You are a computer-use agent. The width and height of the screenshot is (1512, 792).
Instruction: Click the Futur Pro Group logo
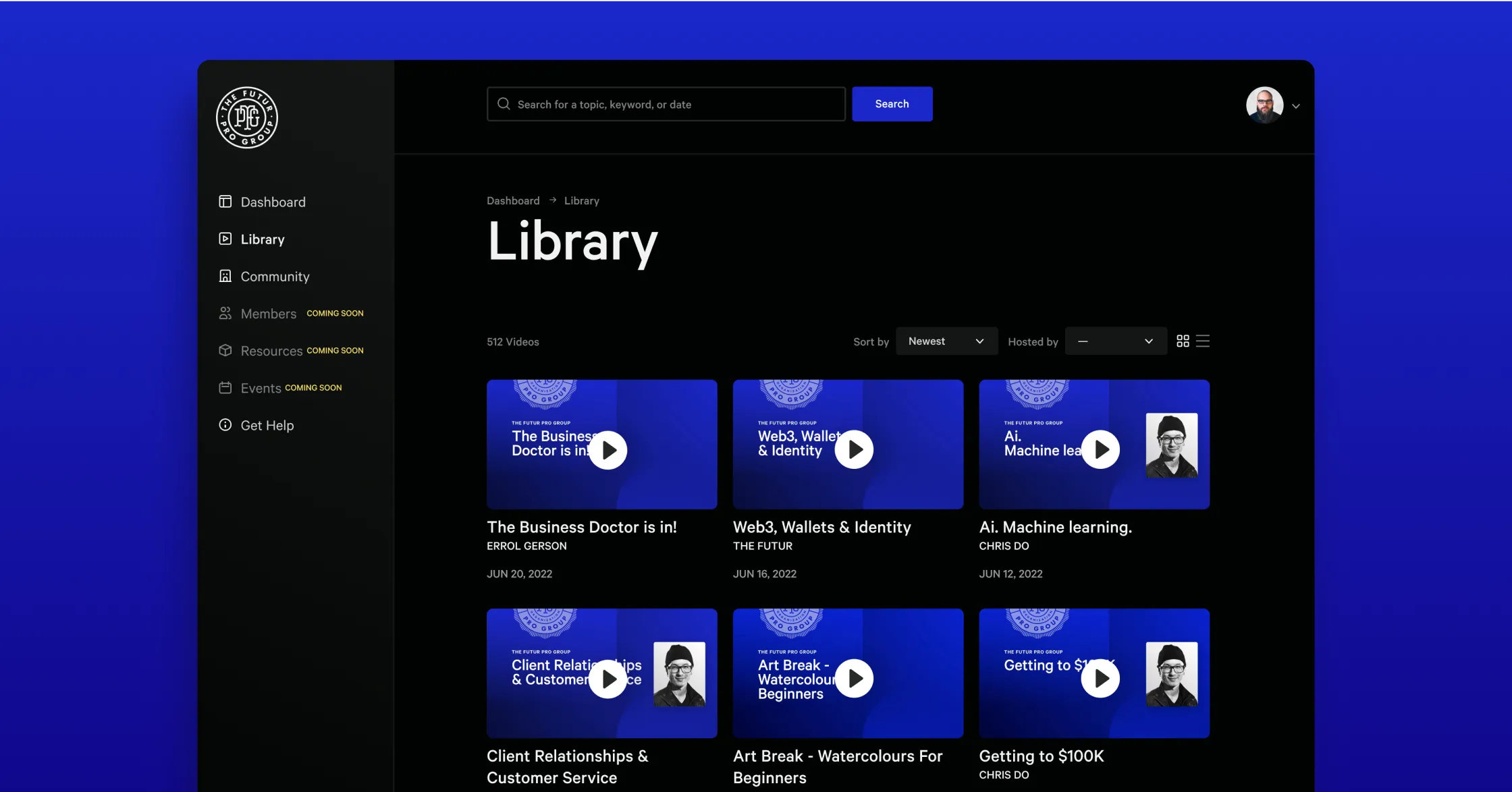coord(247,117)
